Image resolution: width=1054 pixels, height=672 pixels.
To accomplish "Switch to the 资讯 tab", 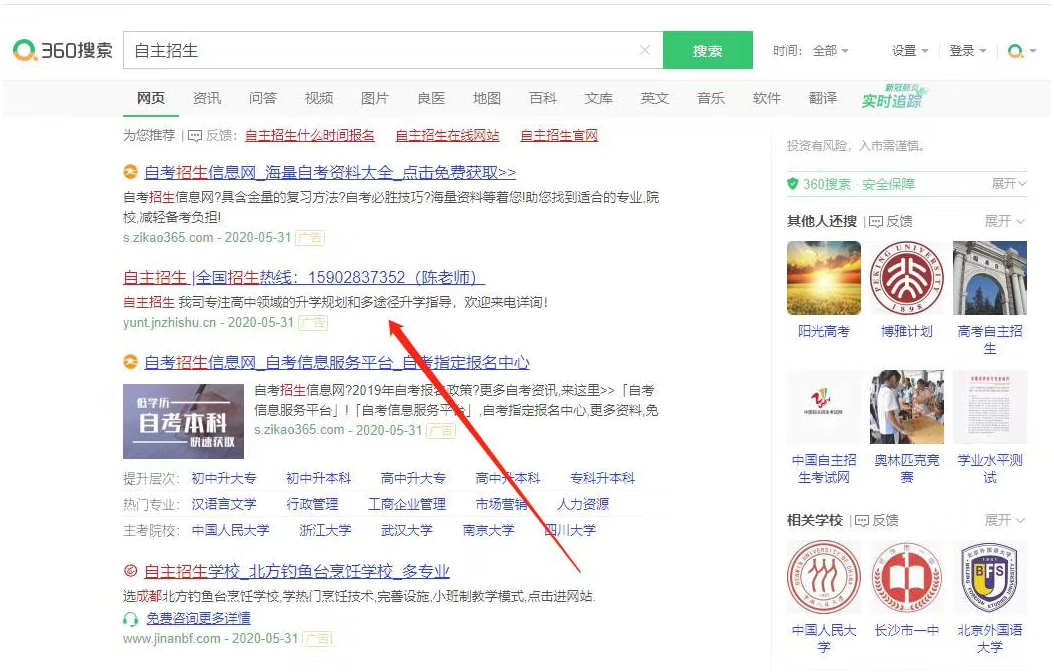I will pyautogui.click(x=207, y=98).
